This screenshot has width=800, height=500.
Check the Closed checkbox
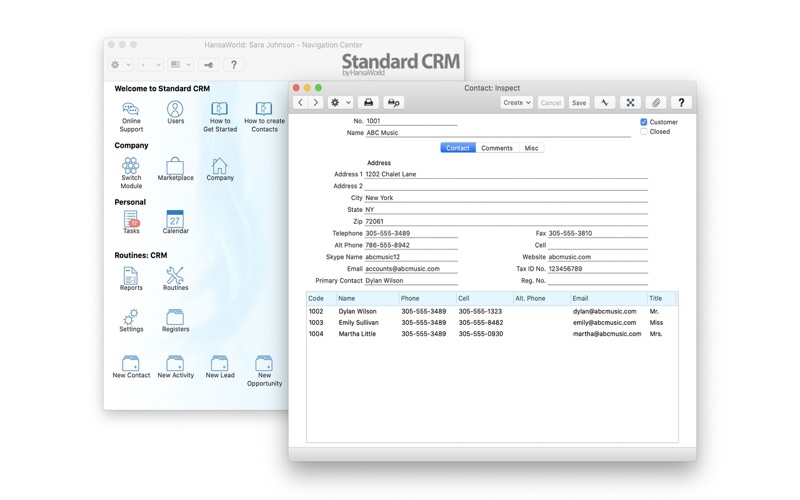coord(643,132)
